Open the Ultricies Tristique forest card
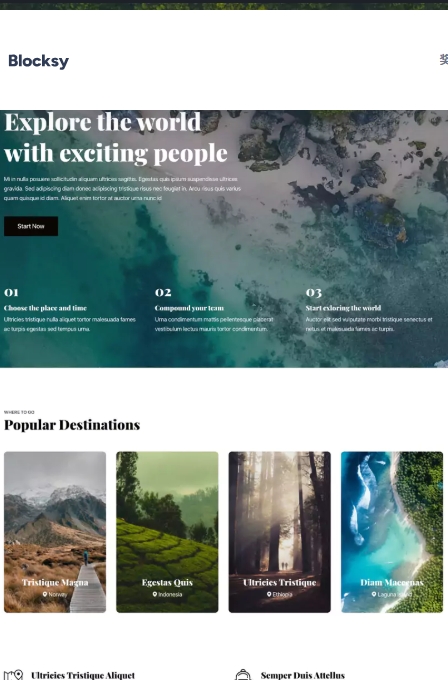This screenshot has width=448, height=680. (280, 532)
